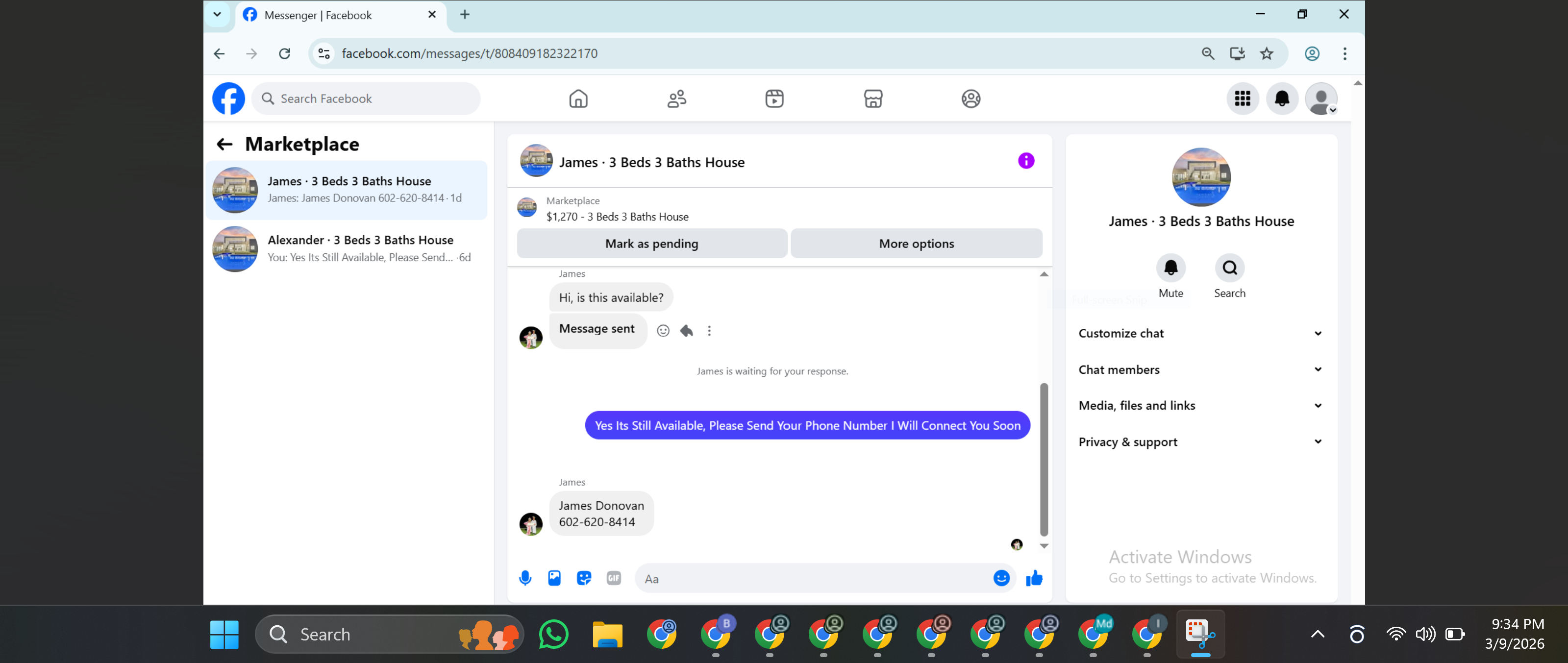
Task: Click the voice clip microphone icon
Action: click(x=525, y=578)
